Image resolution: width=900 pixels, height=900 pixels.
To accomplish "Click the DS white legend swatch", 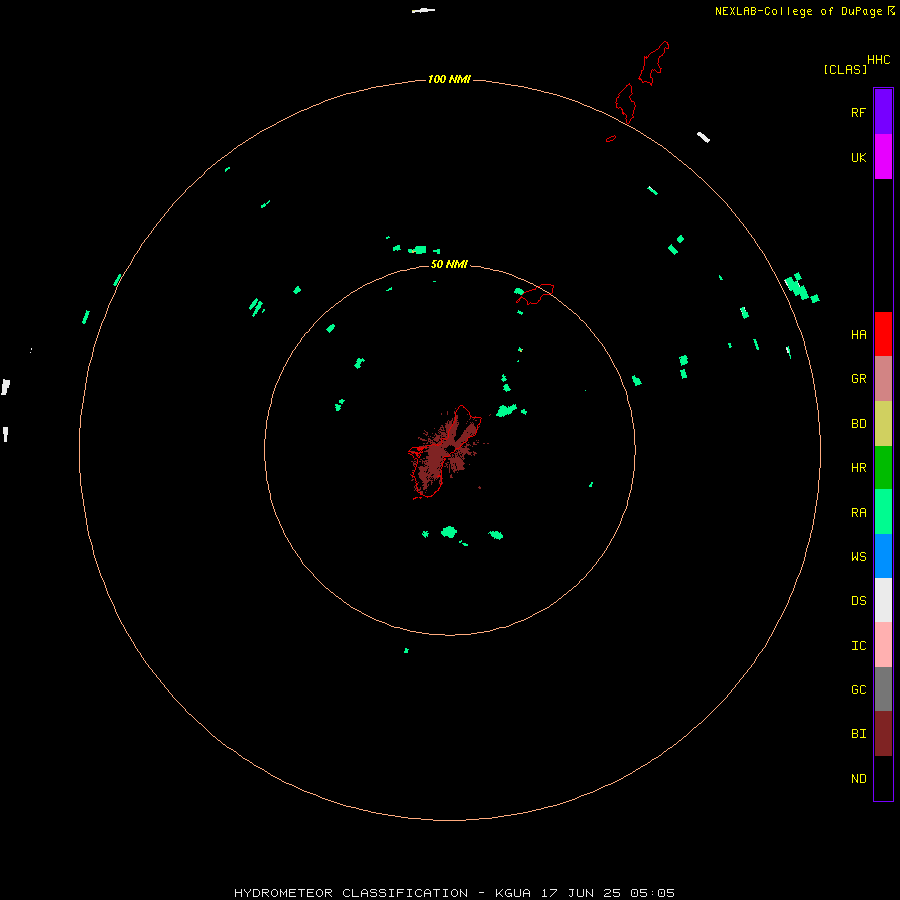I will tap(883, 600).
